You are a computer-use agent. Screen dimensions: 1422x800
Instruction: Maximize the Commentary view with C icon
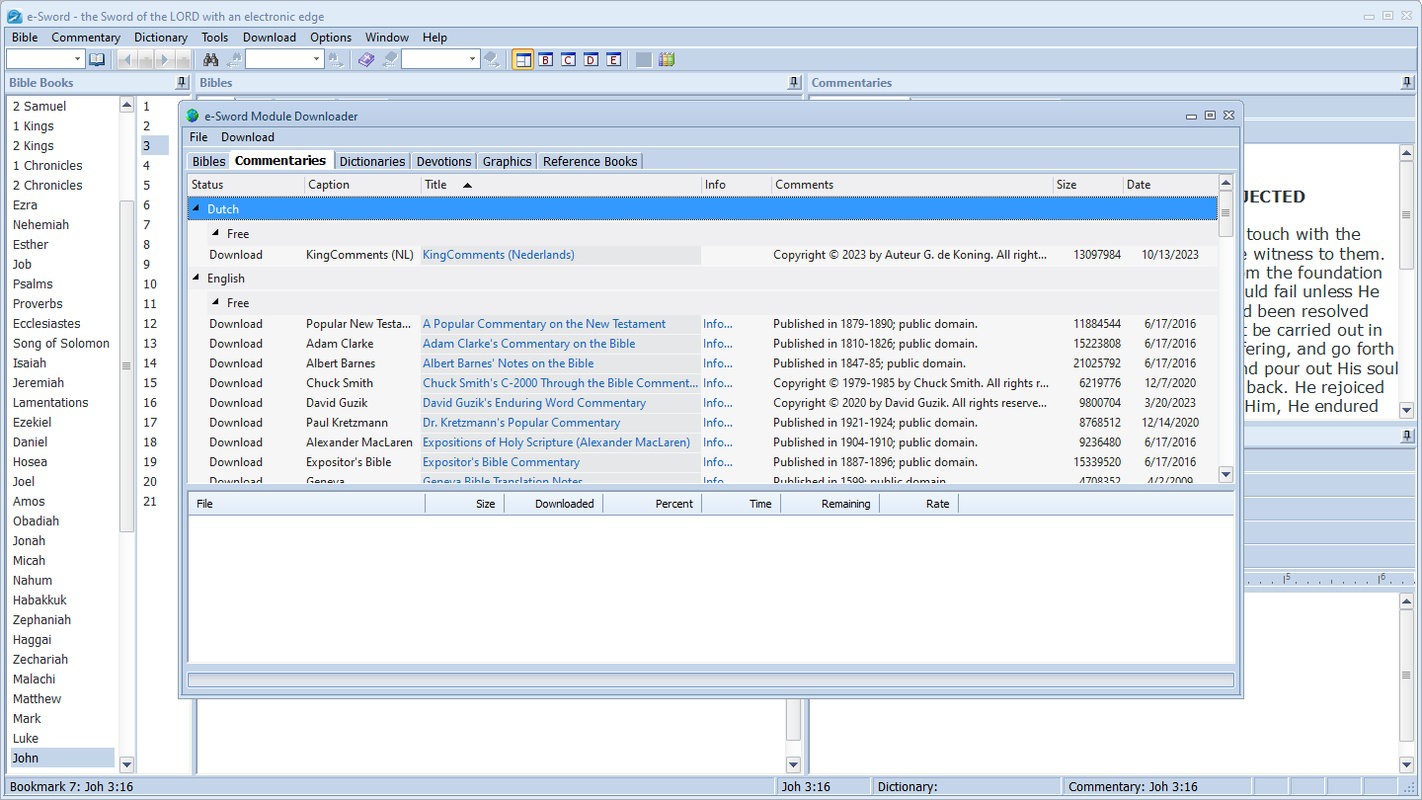pyautogui.click(x=568, y=60)
